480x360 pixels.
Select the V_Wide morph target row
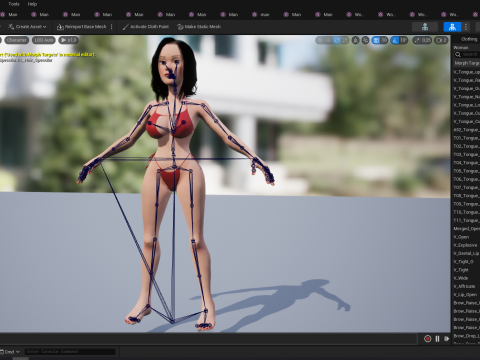[x=466, y=278]
